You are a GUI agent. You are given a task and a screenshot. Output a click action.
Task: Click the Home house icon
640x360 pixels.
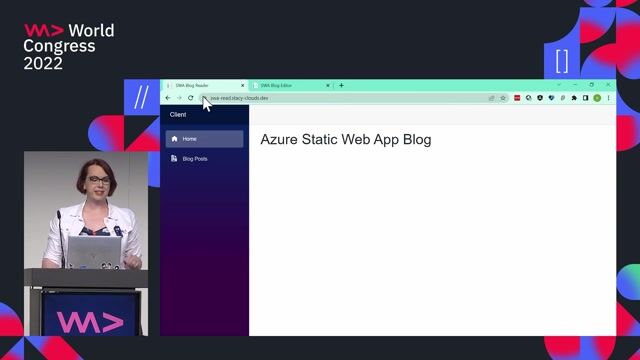pyautogui.click(x=174, y=139)
